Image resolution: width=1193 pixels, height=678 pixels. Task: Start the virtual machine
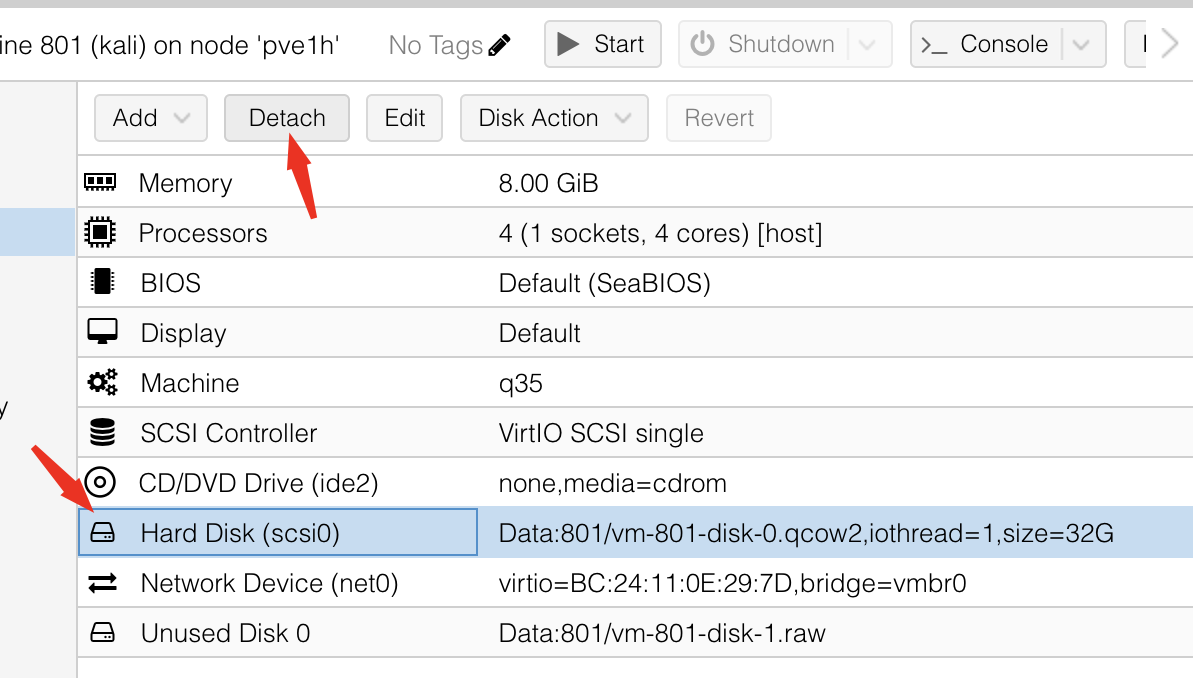point(602,45)
